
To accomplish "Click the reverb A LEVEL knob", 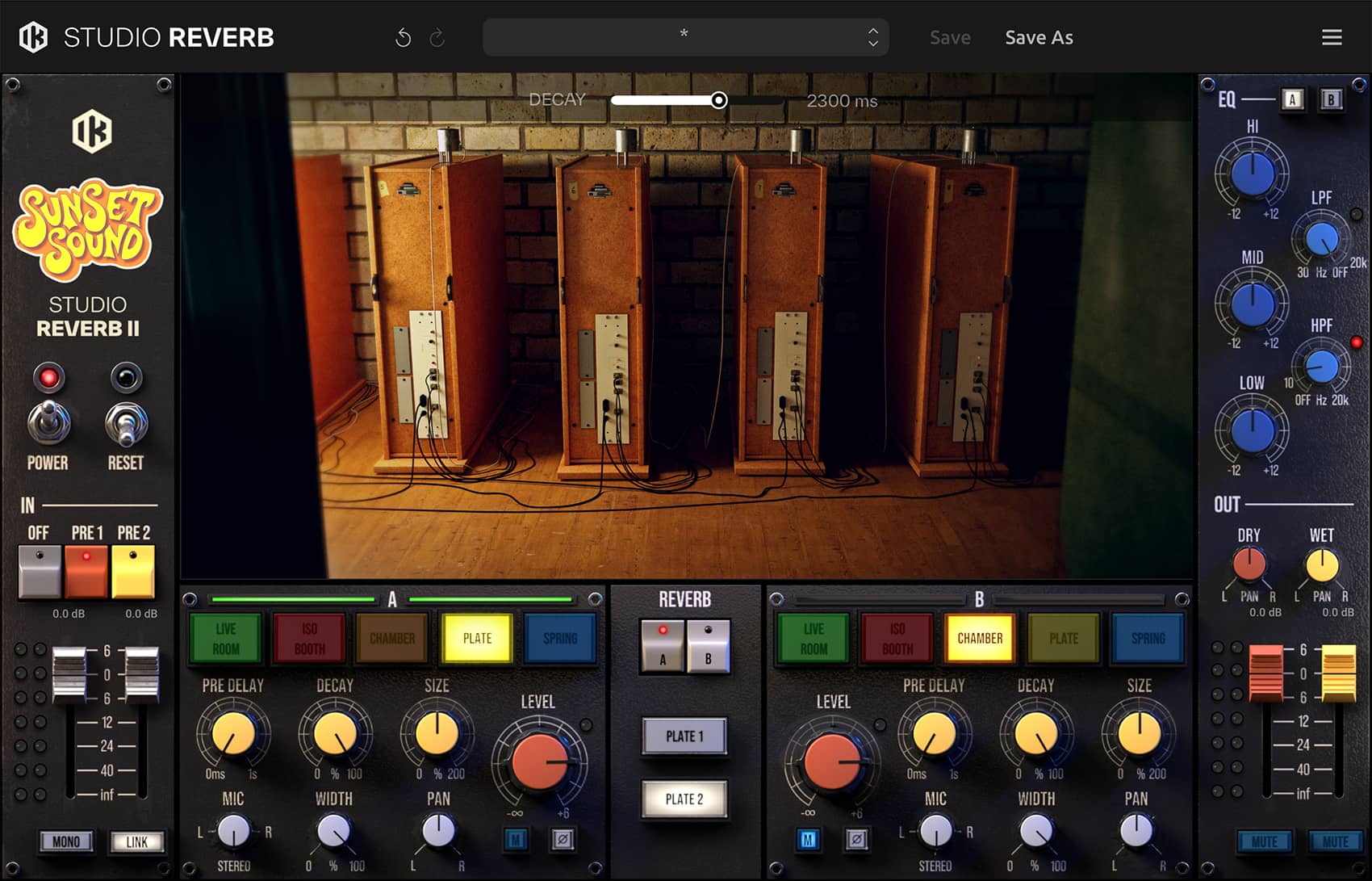I will click(x=538, y=761).
